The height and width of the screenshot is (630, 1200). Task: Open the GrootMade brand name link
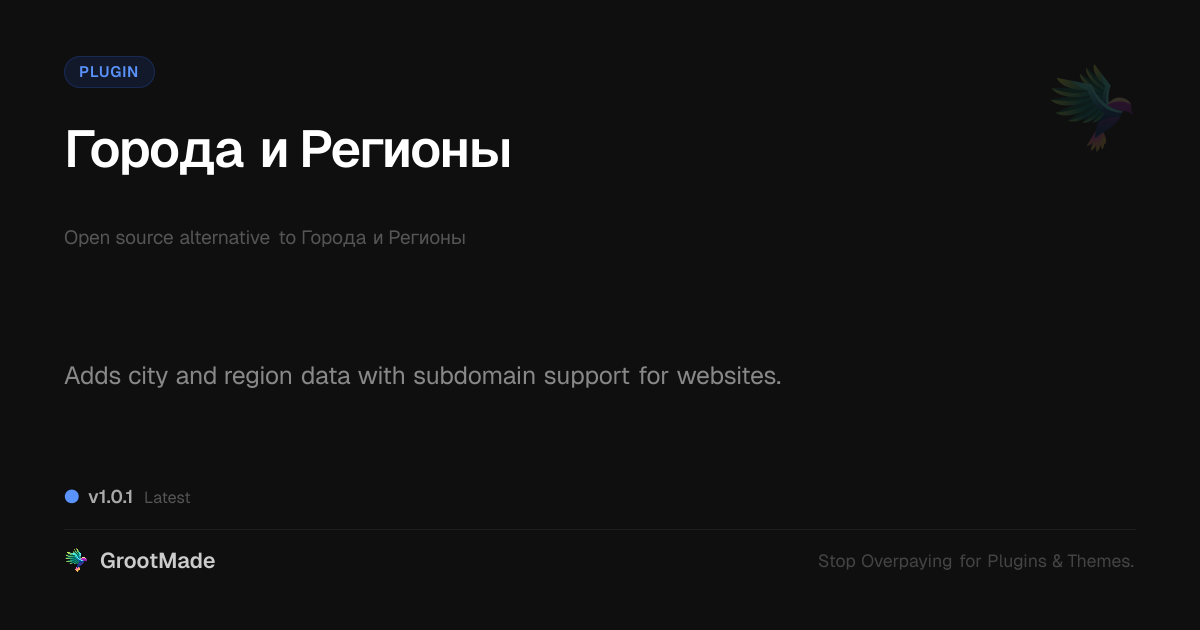(x=157, y=561)
